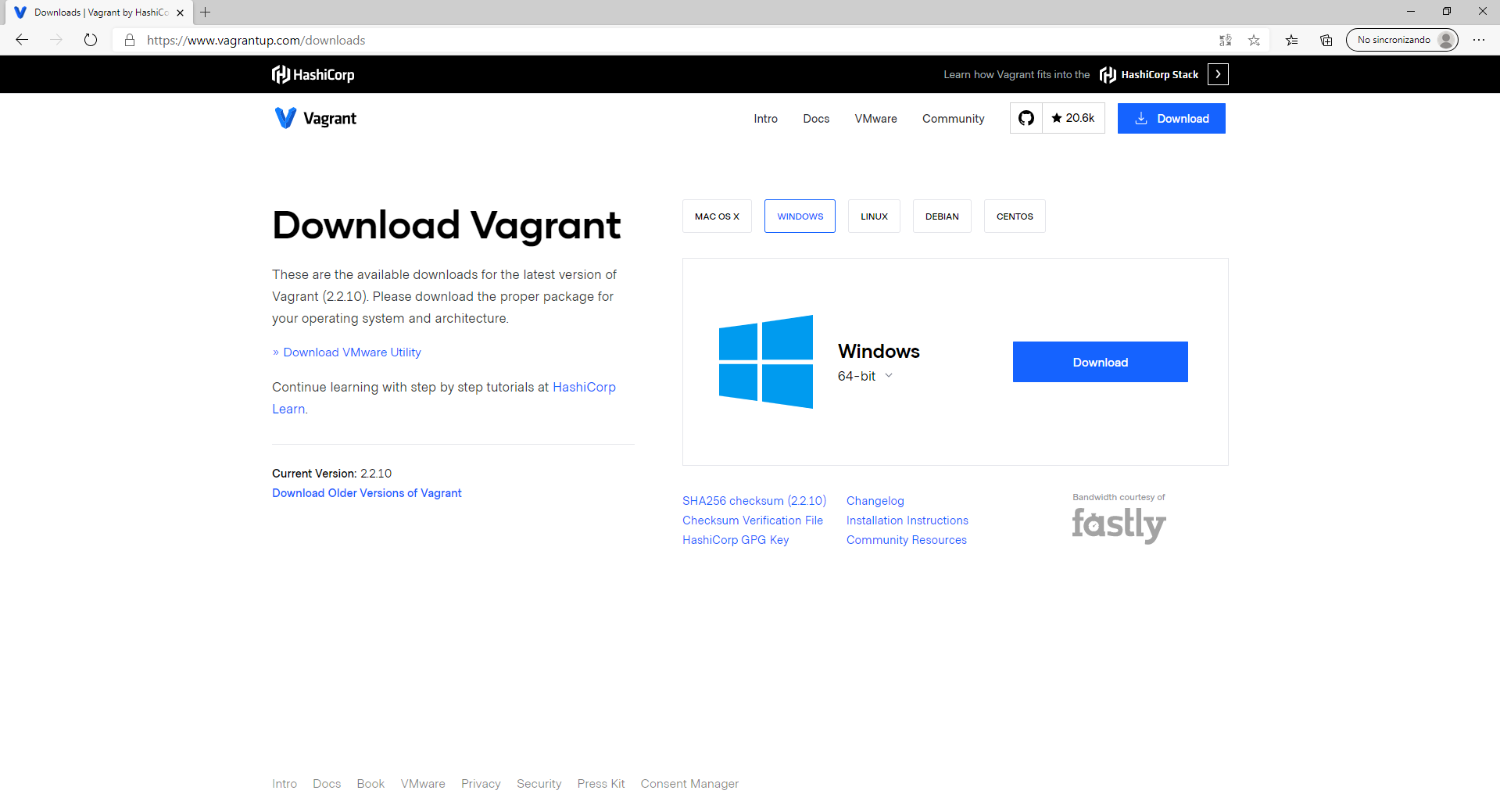1500x812 pixels.
Task: Open the SHA256 checksum link
Action: (x=754, y=501)
